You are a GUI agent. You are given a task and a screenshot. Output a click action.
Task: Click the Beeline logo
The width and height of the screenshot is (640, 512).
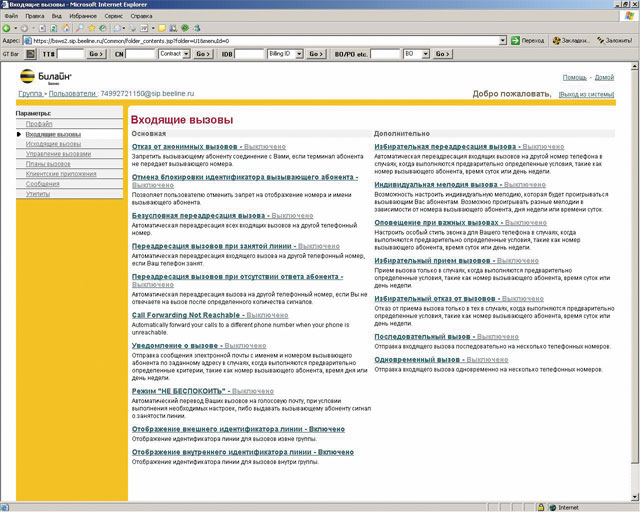pos(46,76)
